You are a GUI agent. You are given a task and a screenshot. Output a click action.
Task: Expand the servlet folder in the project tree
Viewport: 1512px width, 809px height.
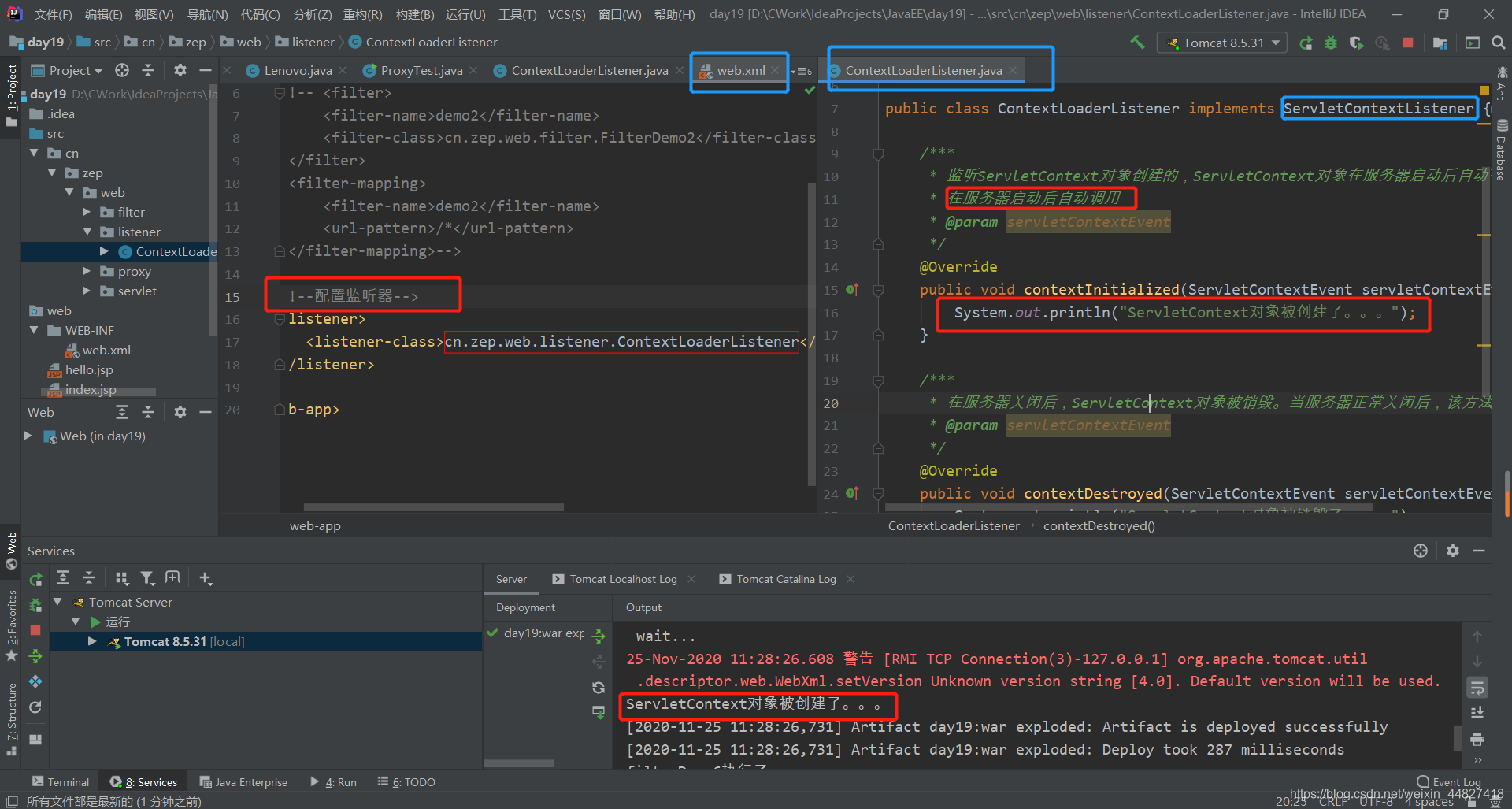[x=87, y=291]
